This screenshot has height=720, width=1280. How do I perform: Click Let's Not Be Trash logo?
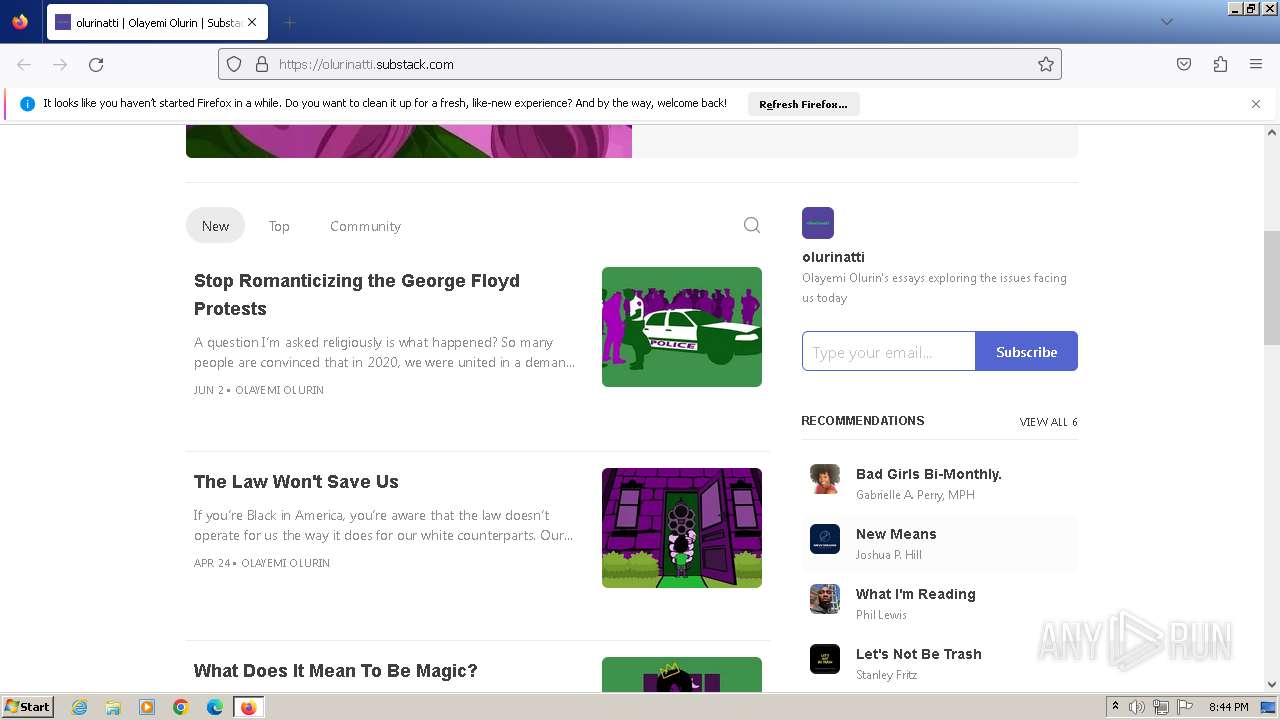825,659
